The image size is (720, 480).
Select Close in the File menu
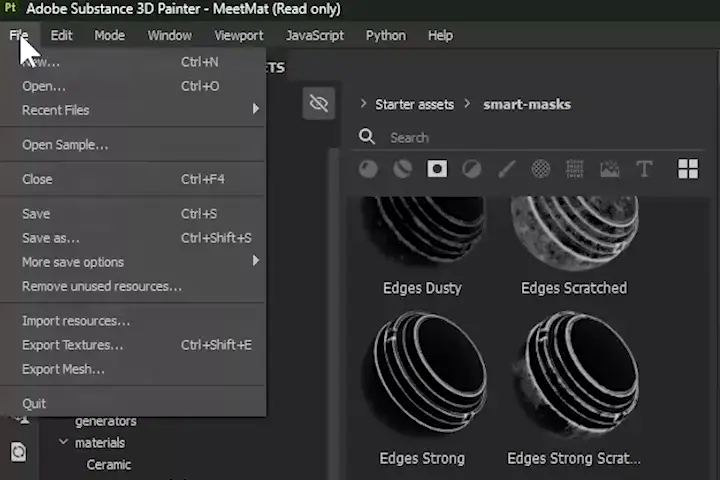click(x=133, y=179)
